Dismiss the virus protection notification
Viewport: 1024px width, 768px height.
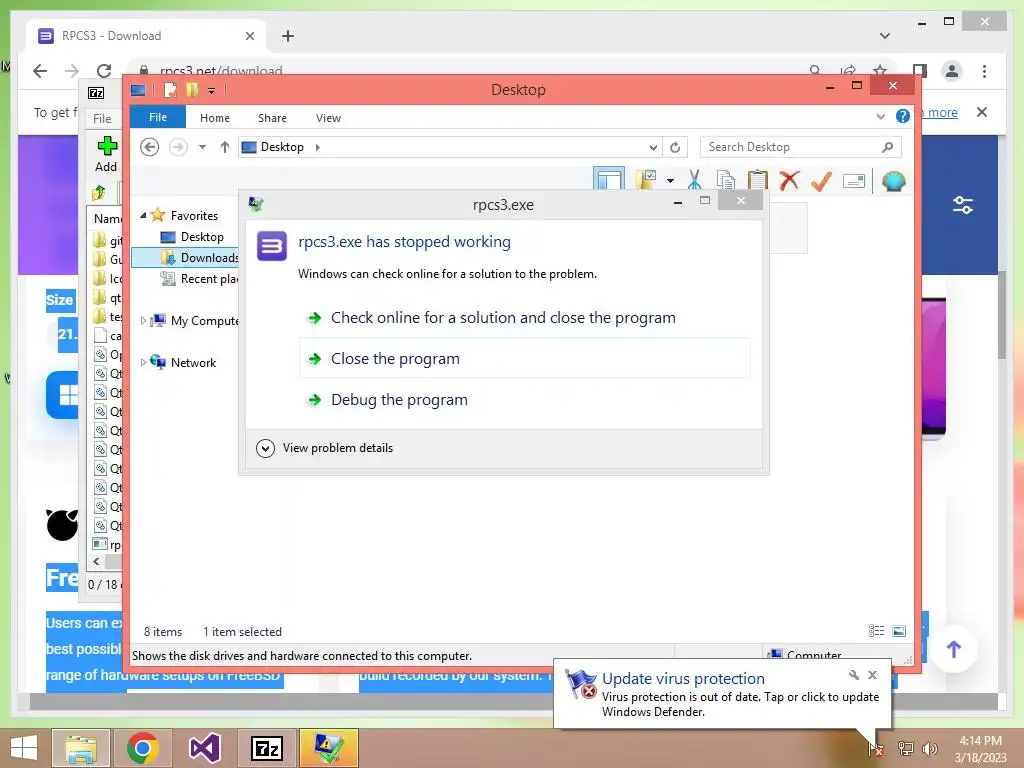(872, 675)
